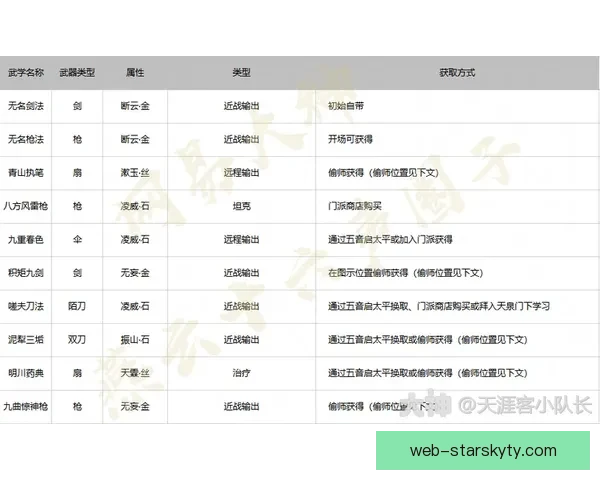Click the 武器类型 column header

pos(77,72)
